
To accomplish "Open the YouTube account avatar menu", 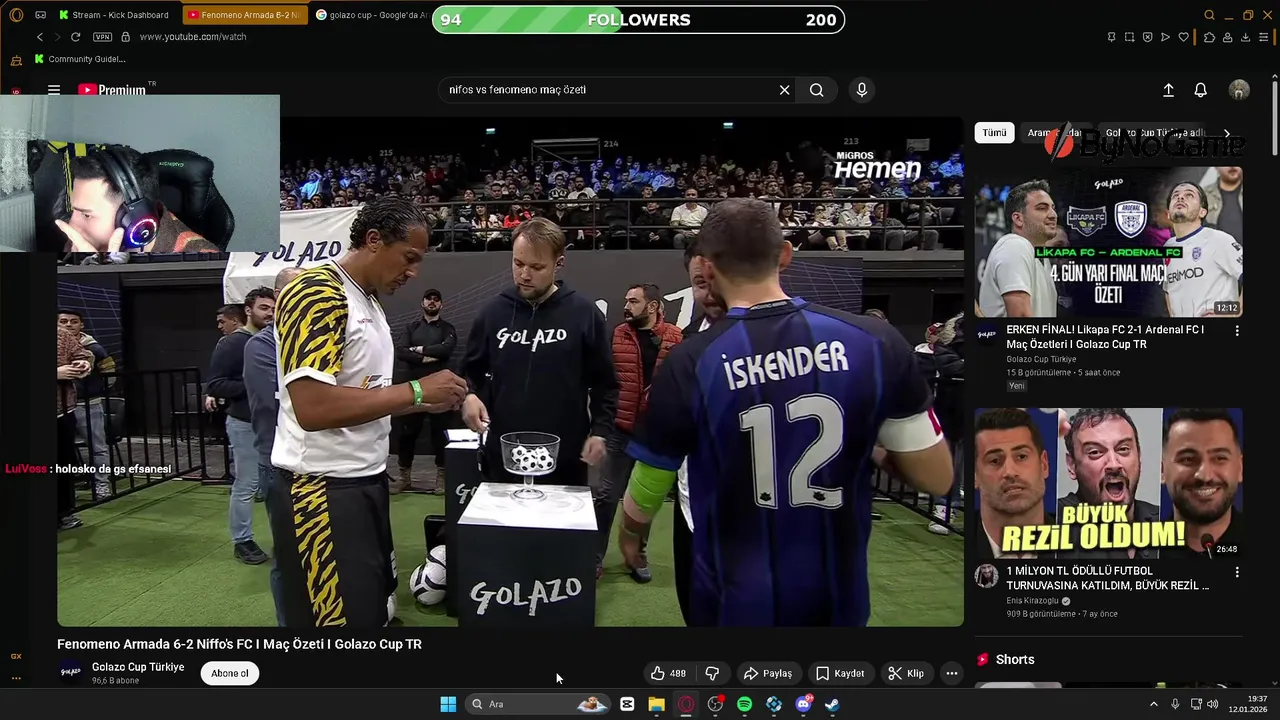I will [x=1239, y=90].
